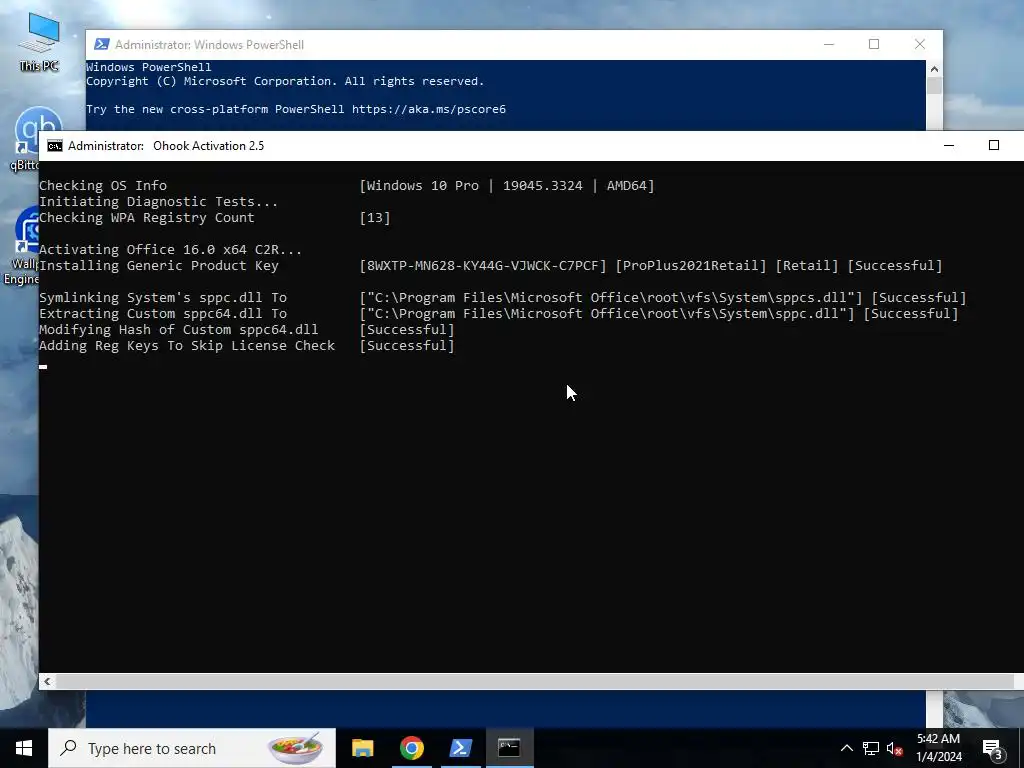
Task: Maximize the Ohook Activation window
Action: [x=994, y=146]
